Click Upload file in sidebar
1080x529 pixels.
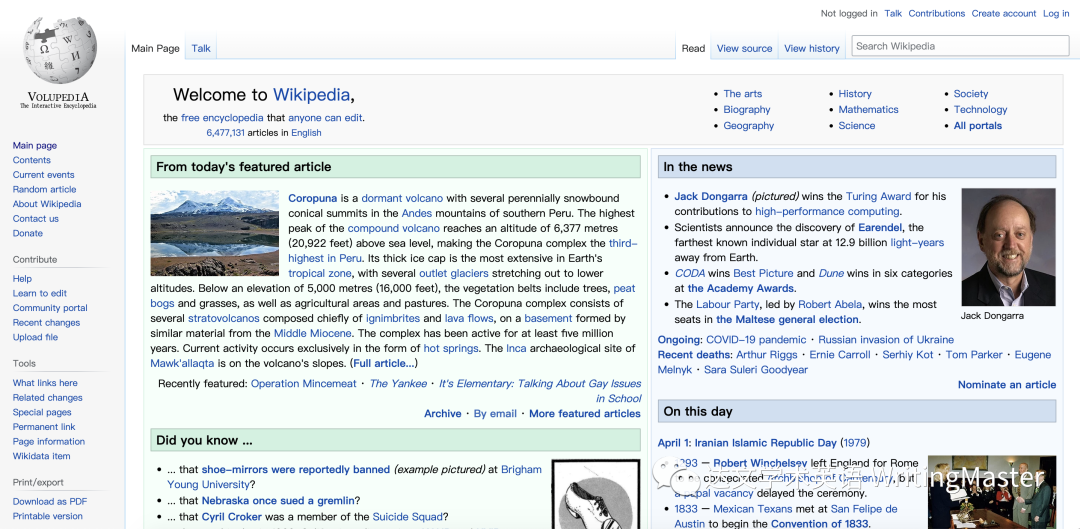[x=35, y=337]
